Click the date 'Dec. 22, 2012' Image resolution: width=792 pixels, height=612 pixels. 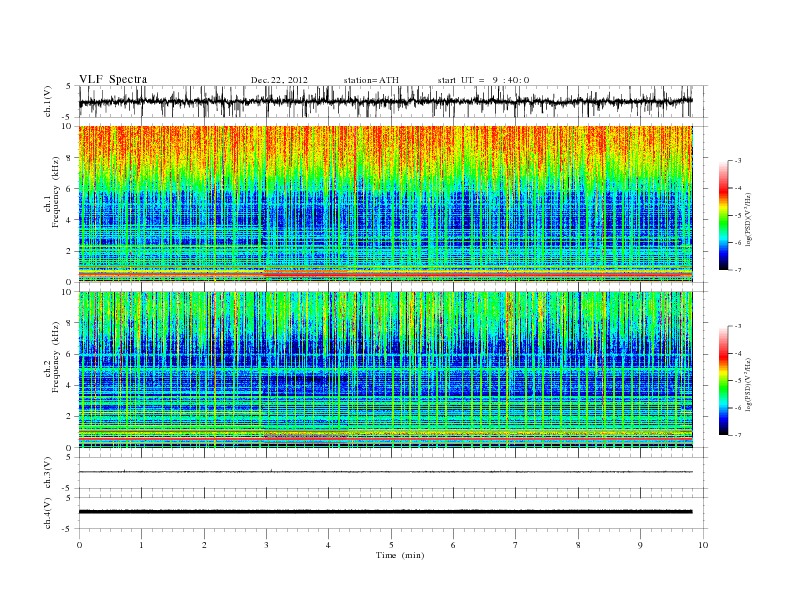279,80
